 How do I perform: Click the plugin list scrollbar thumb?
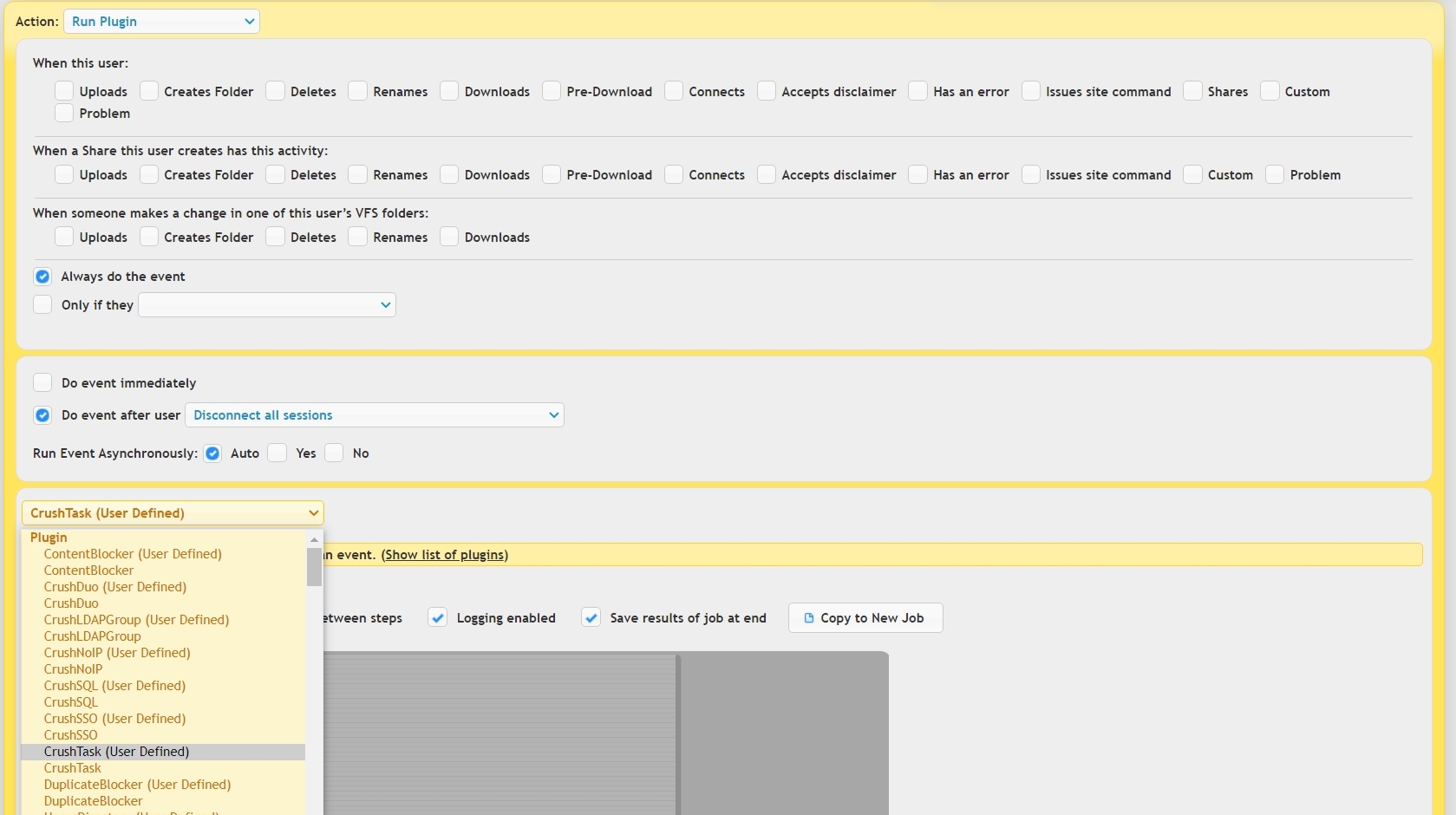[314, 567]
